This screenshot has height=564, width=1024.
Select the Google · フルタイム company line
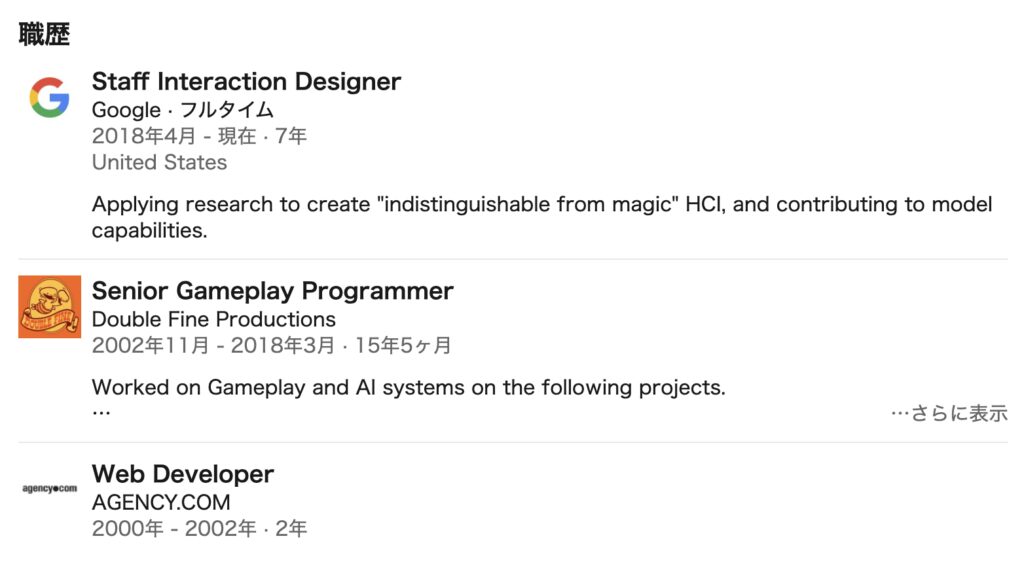coord(183,110)
